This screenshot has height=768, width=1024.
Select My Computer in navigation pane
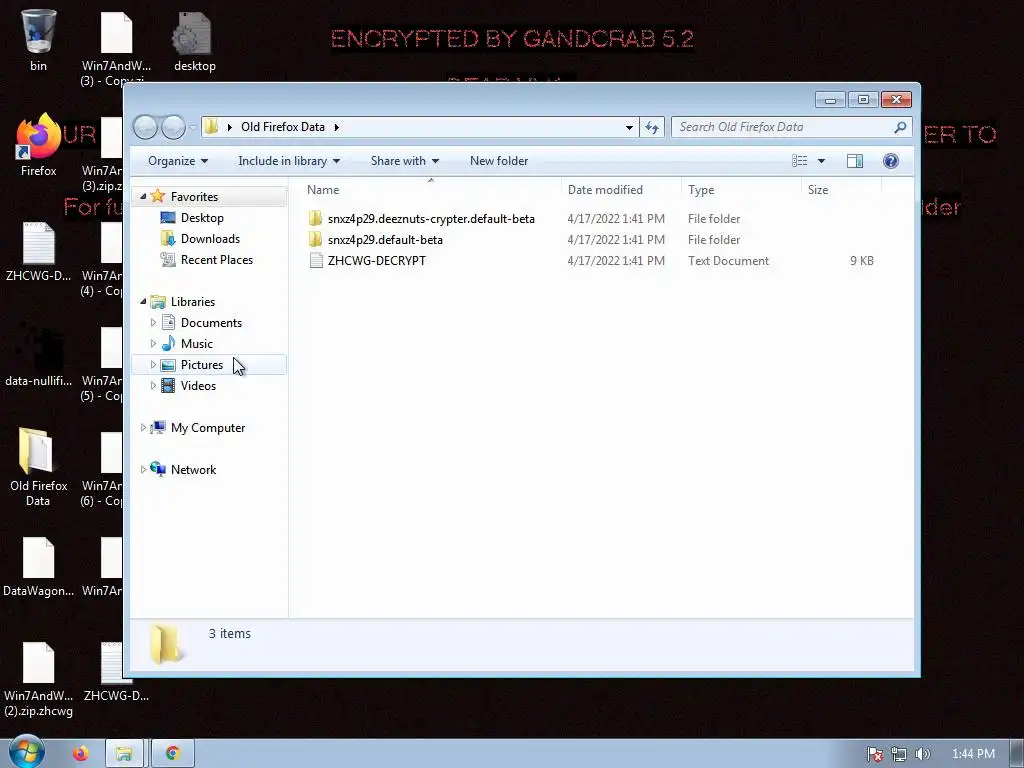[208, 428]
